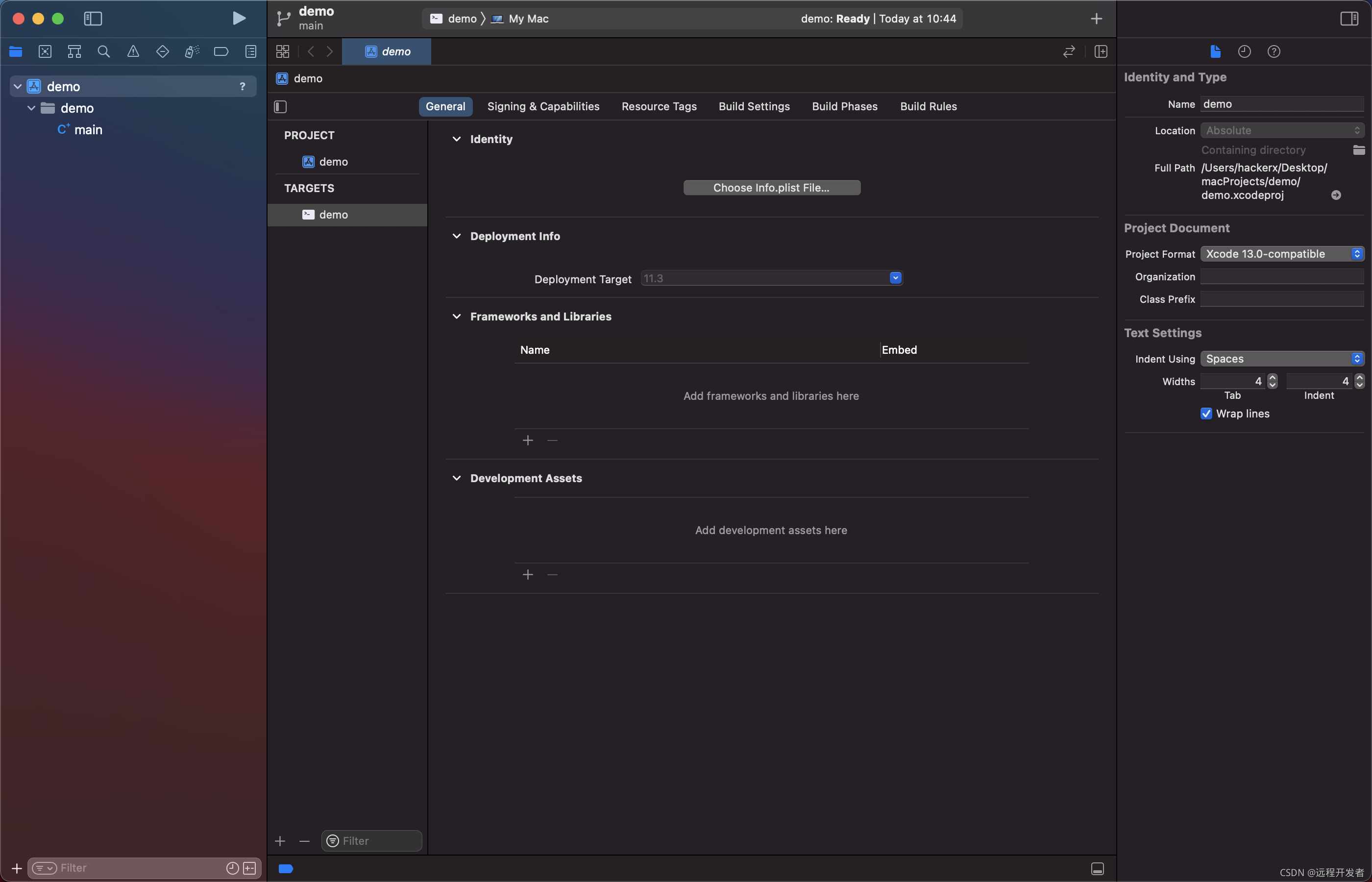The height and width of the screenshot is (882, 1372).
Task: Click the Organization input field
Action: (1282, 277)
